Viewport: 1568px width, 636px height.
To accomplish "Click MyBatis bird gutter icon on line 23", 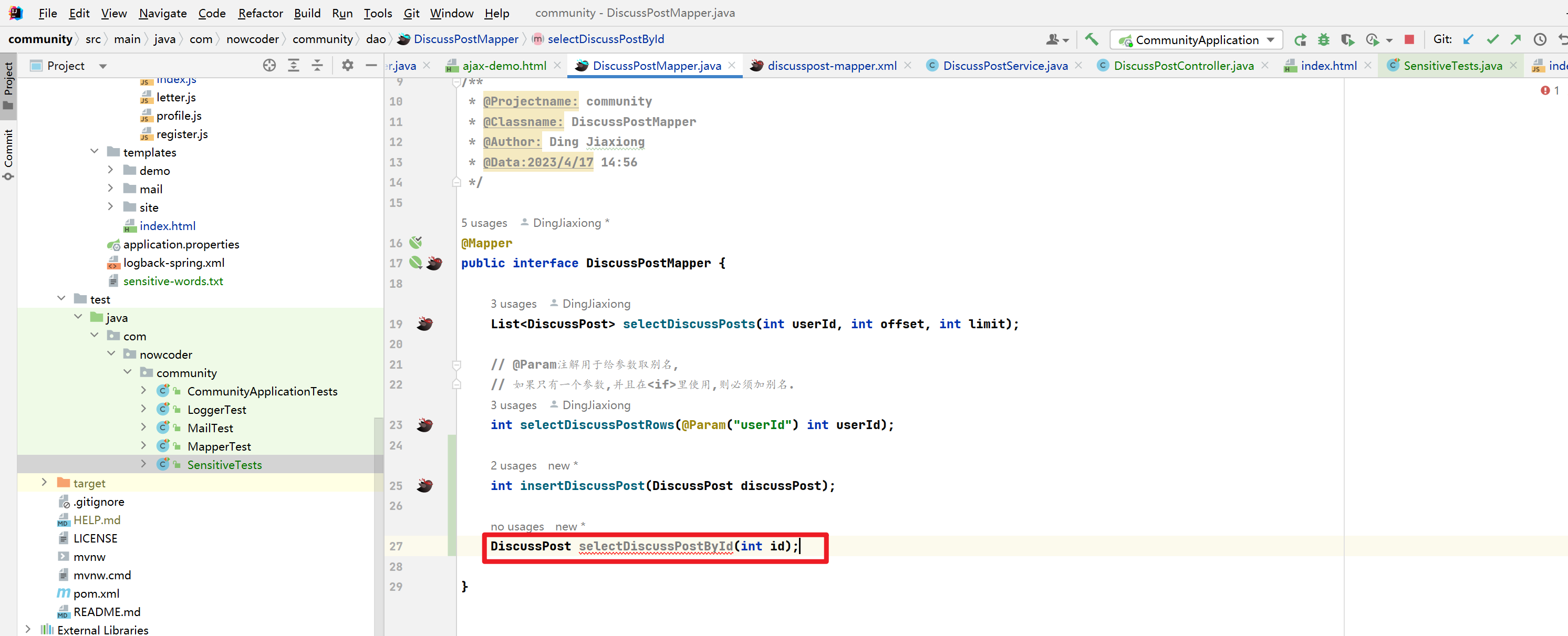I will click(424, 425).
